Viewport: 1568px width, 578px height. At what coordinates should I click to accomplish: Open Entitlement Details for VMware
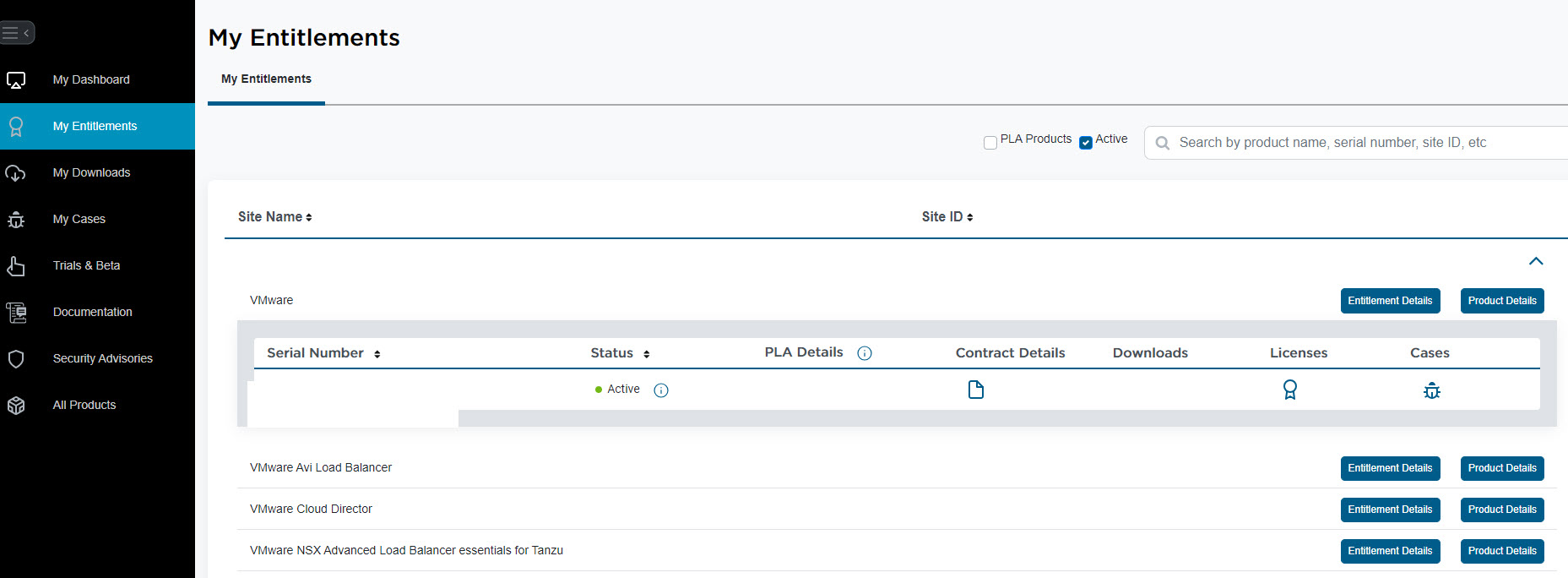pos(1390,301)
